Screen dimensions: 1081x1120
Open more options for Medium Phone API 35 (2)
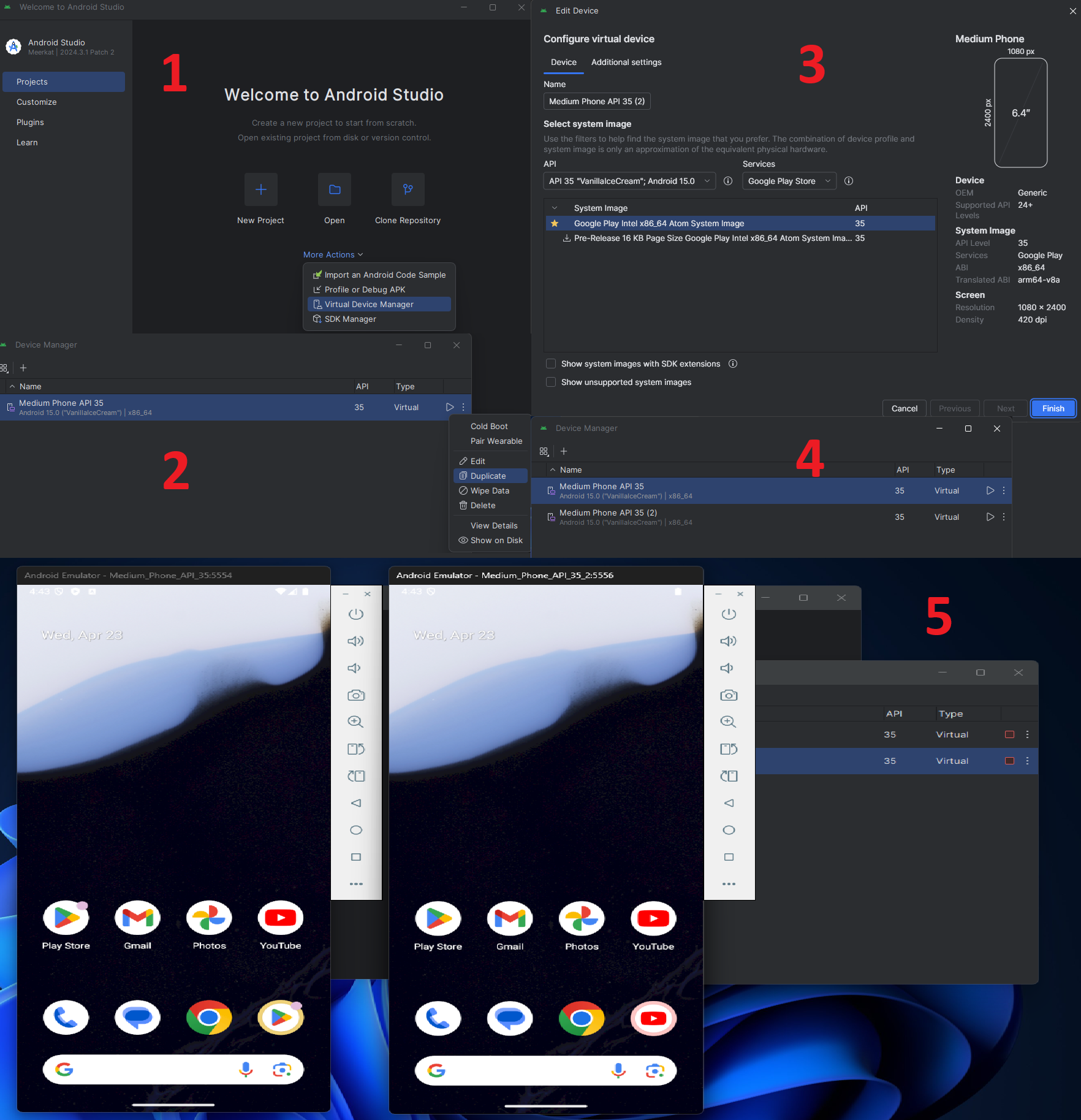pos(1004,517)
